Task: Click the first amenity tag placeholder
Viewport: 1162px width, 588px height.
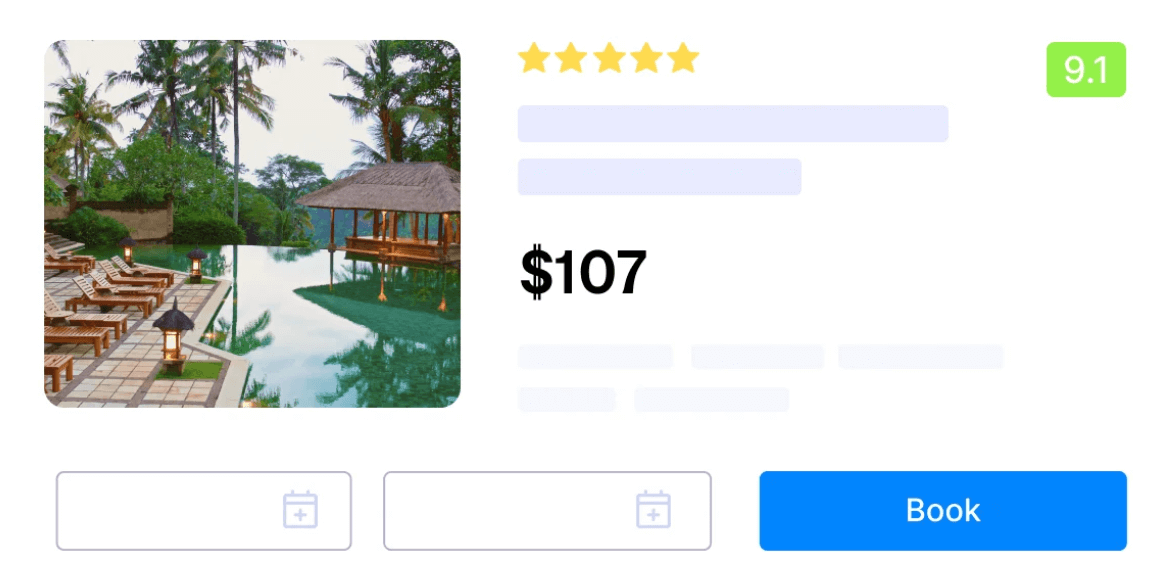Action: (x=595, y=357)
